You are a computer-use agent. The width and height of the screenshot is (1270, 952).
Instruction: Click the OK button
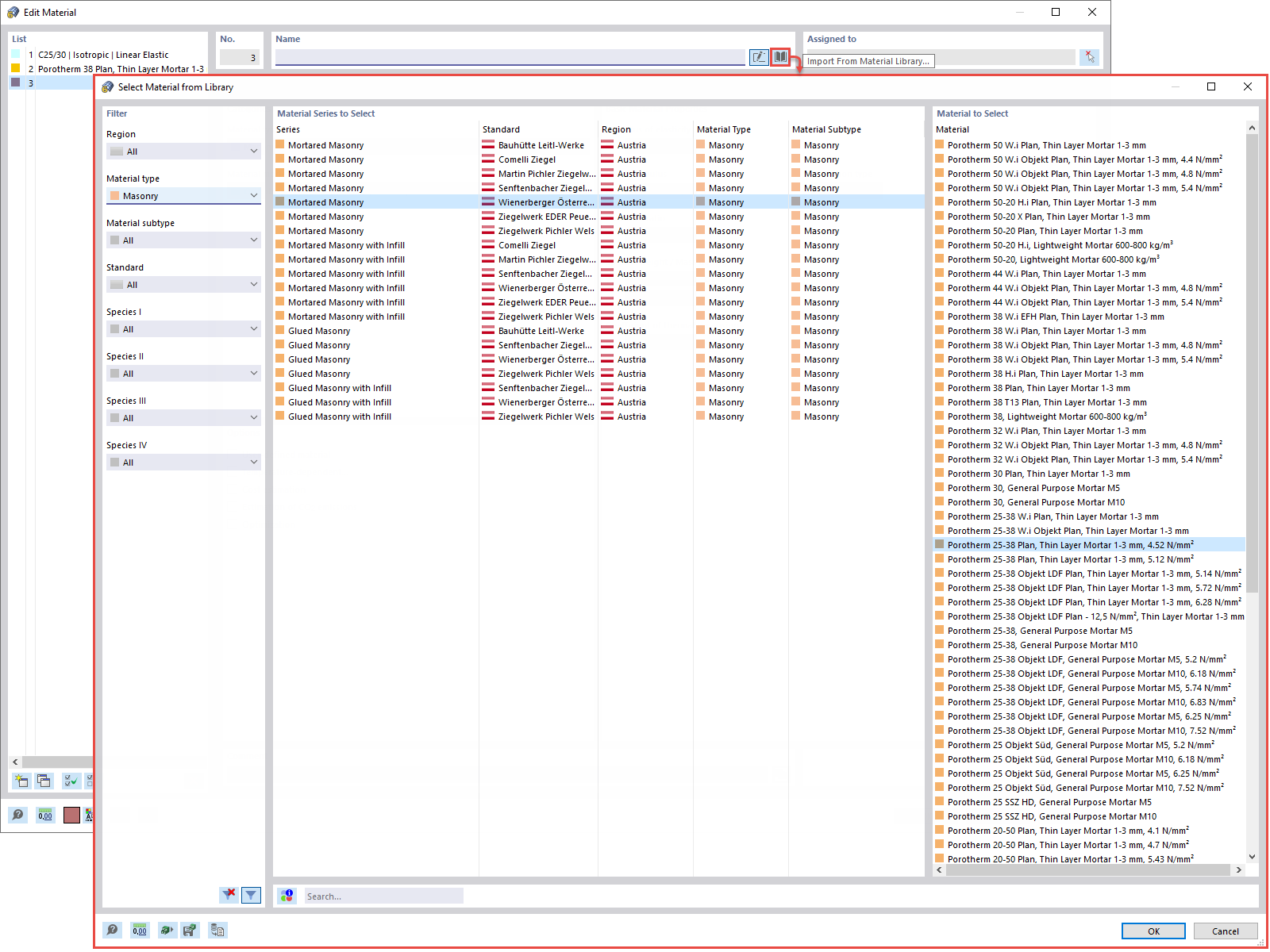[1153, 931]
